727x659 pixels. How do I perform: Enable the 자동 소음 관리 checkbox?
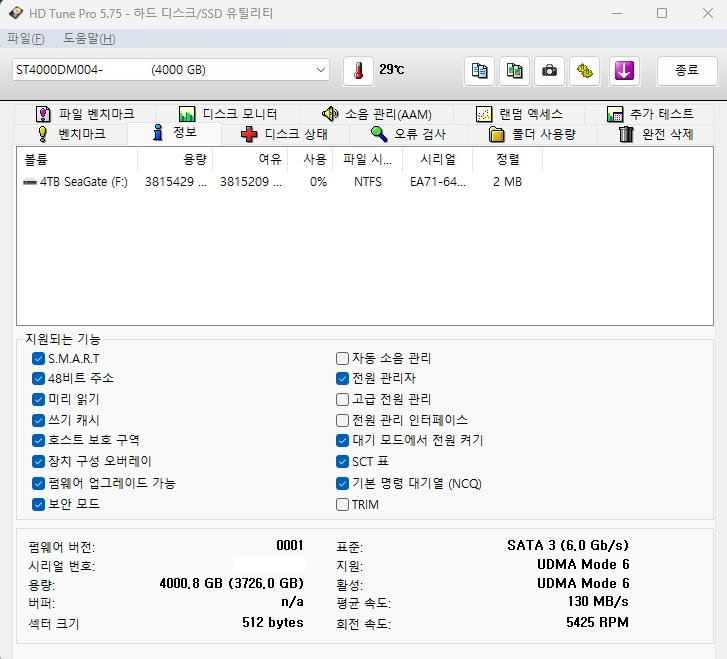point(342,358)
